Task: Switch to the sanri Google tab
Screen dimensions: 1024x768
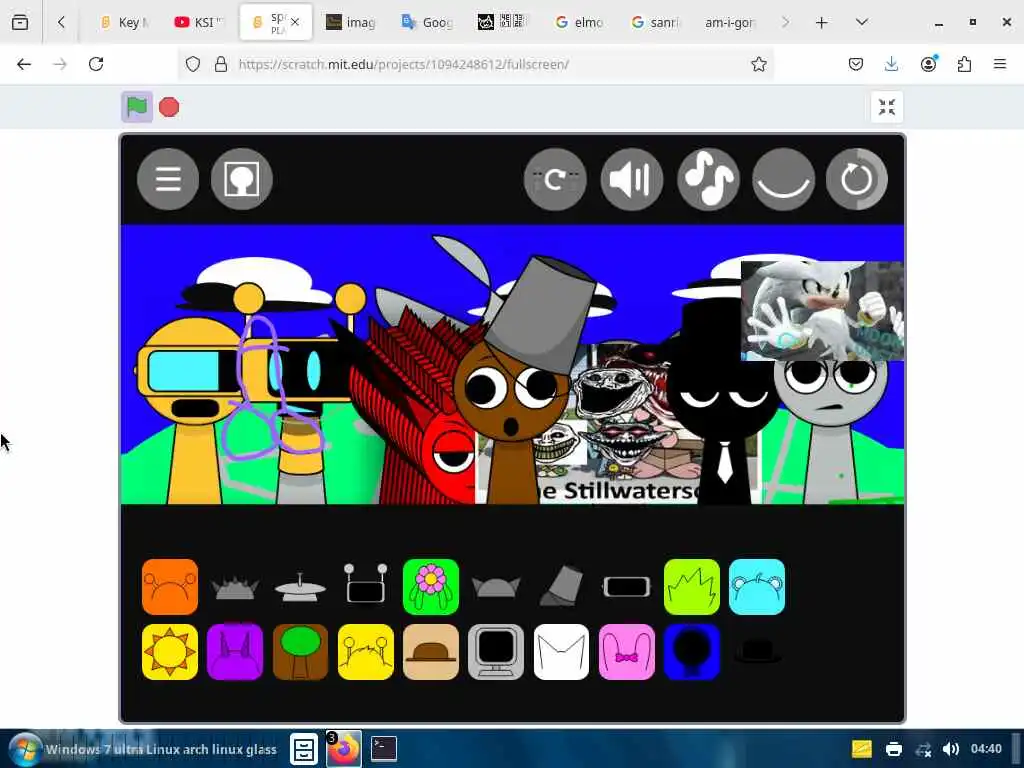Action: pos(655,22)
